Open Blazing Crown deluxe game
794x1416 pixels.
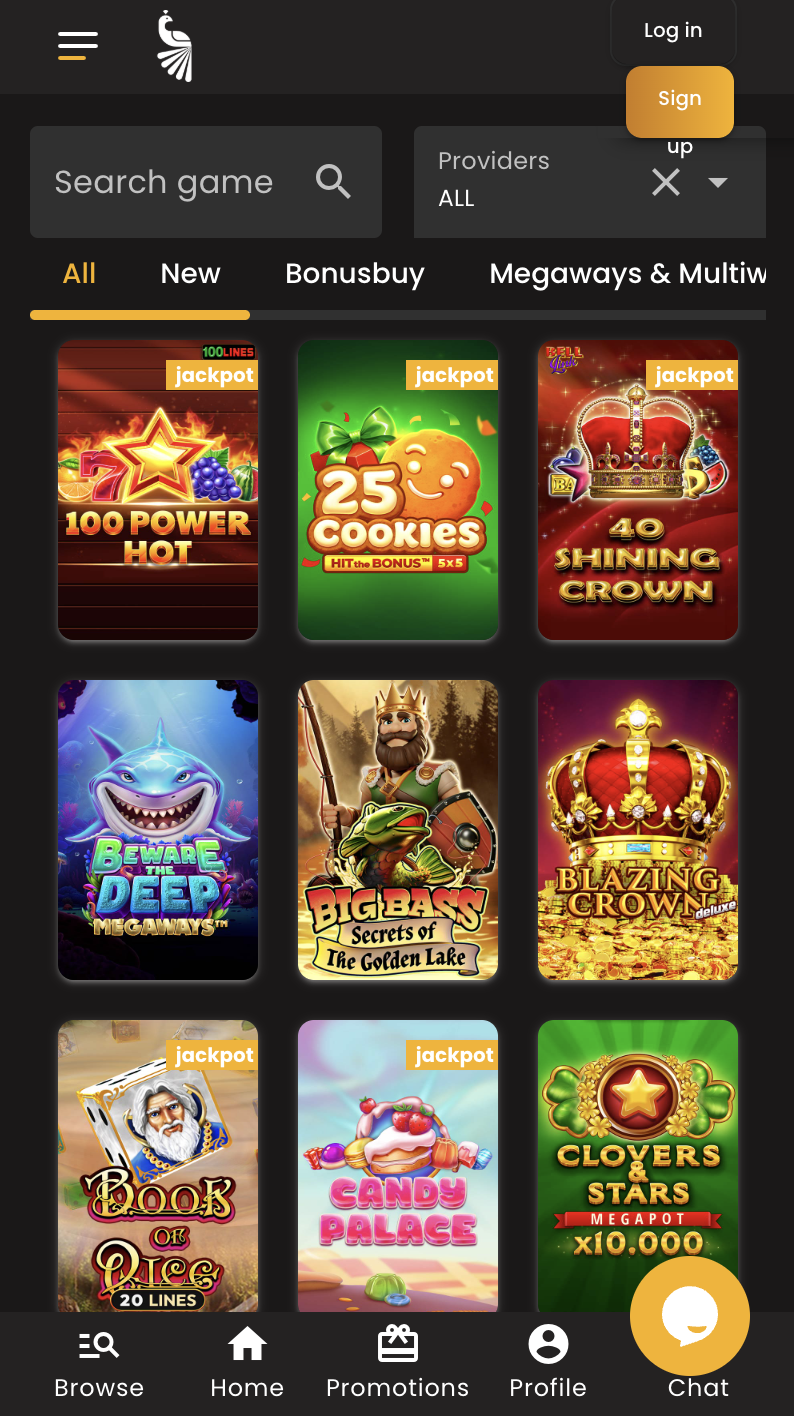point(638,830)
